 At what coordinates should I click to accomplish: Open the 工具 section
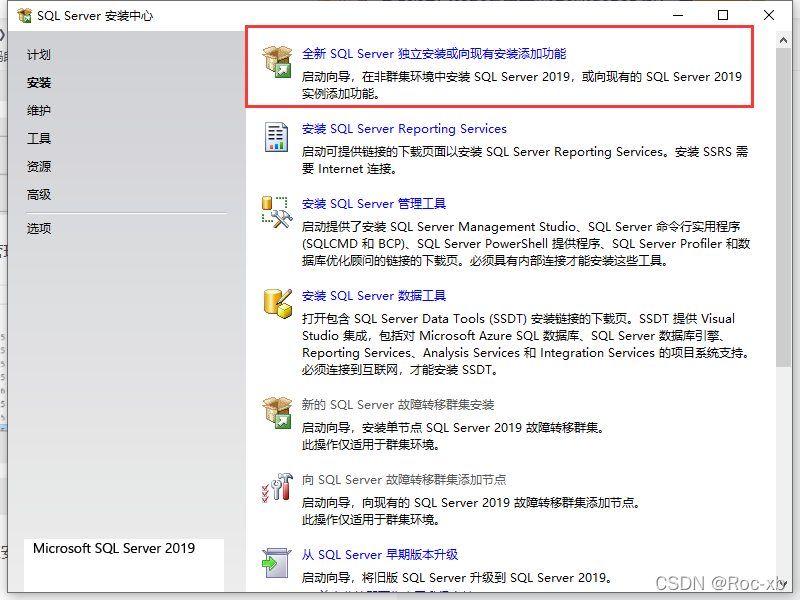tap(39, 139)
